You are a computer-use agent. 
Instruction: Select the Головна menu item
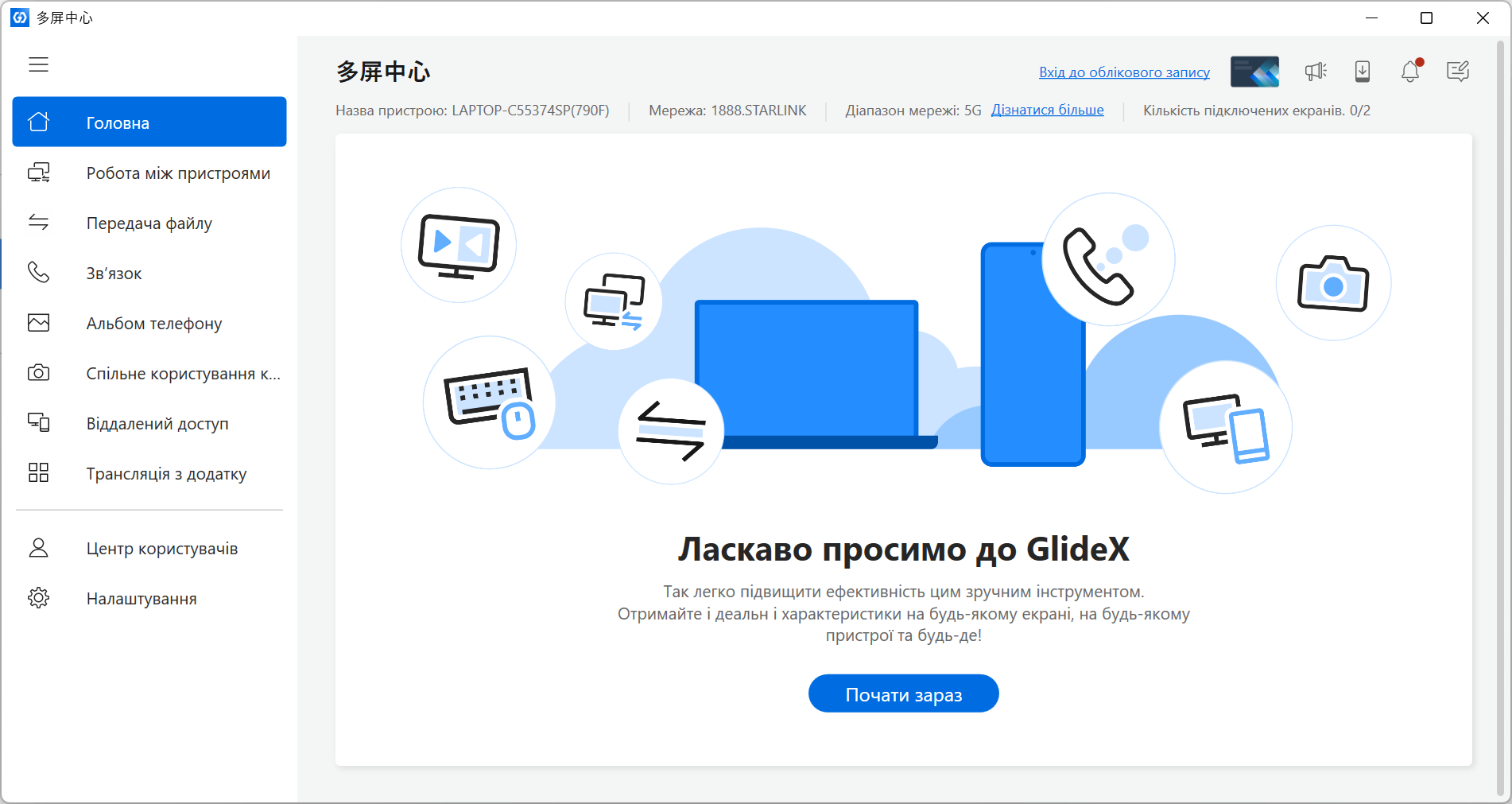[149, 122]
